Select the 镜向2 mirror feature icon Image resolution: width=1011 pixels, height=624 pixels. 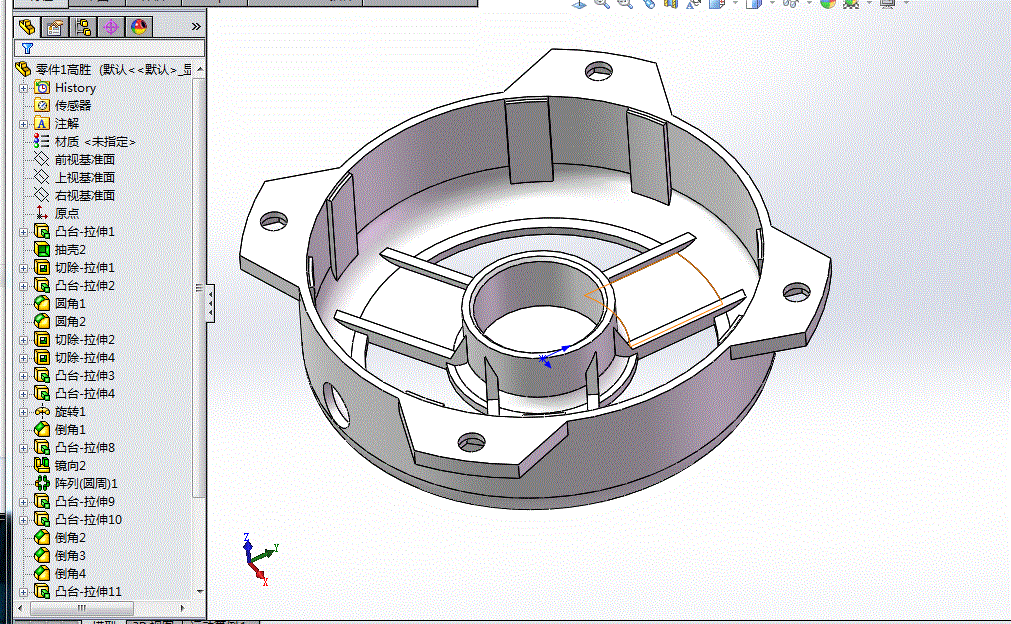[42, 465]
